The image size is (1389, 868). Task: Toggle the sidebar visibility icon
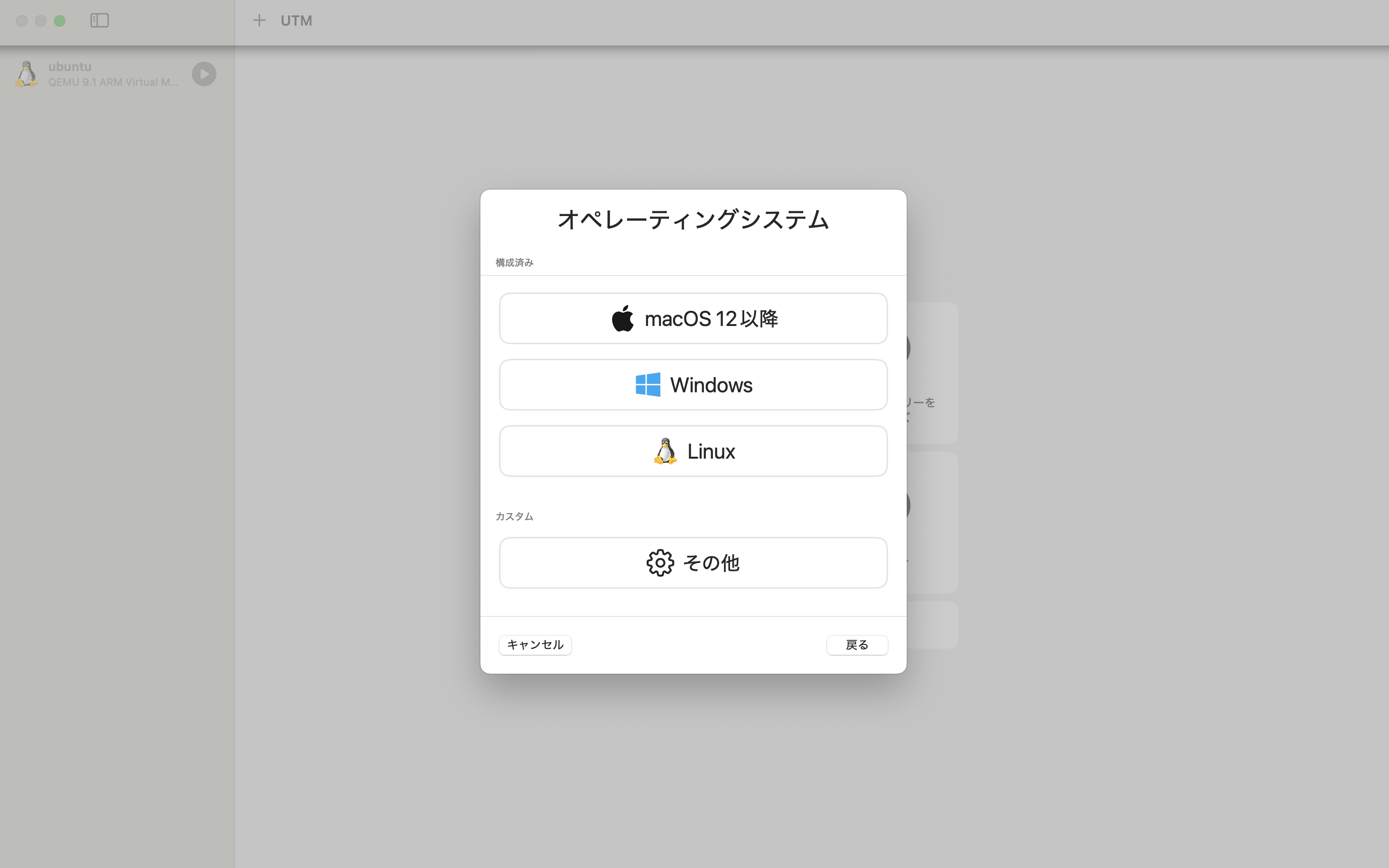99,21
